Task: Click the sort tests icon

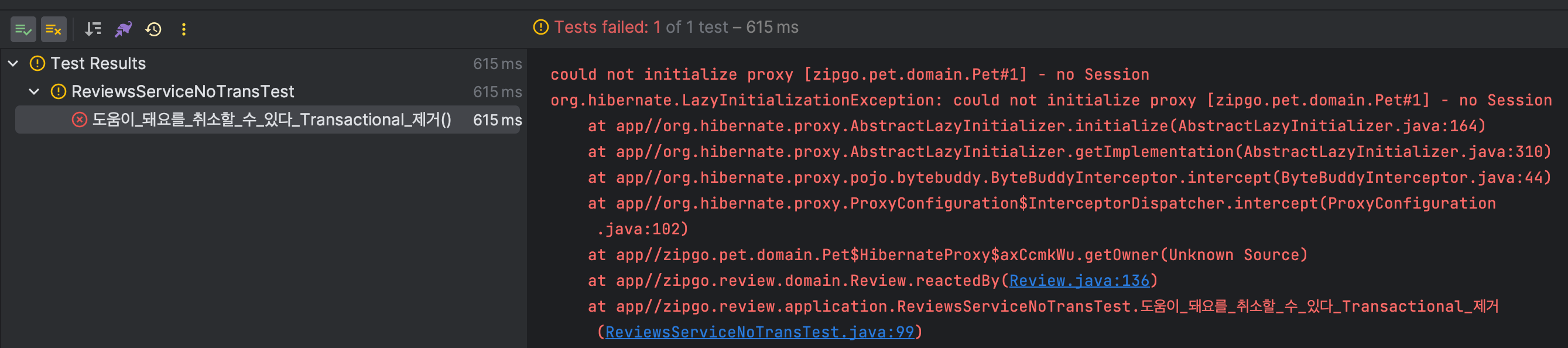Action: point(93,29)
